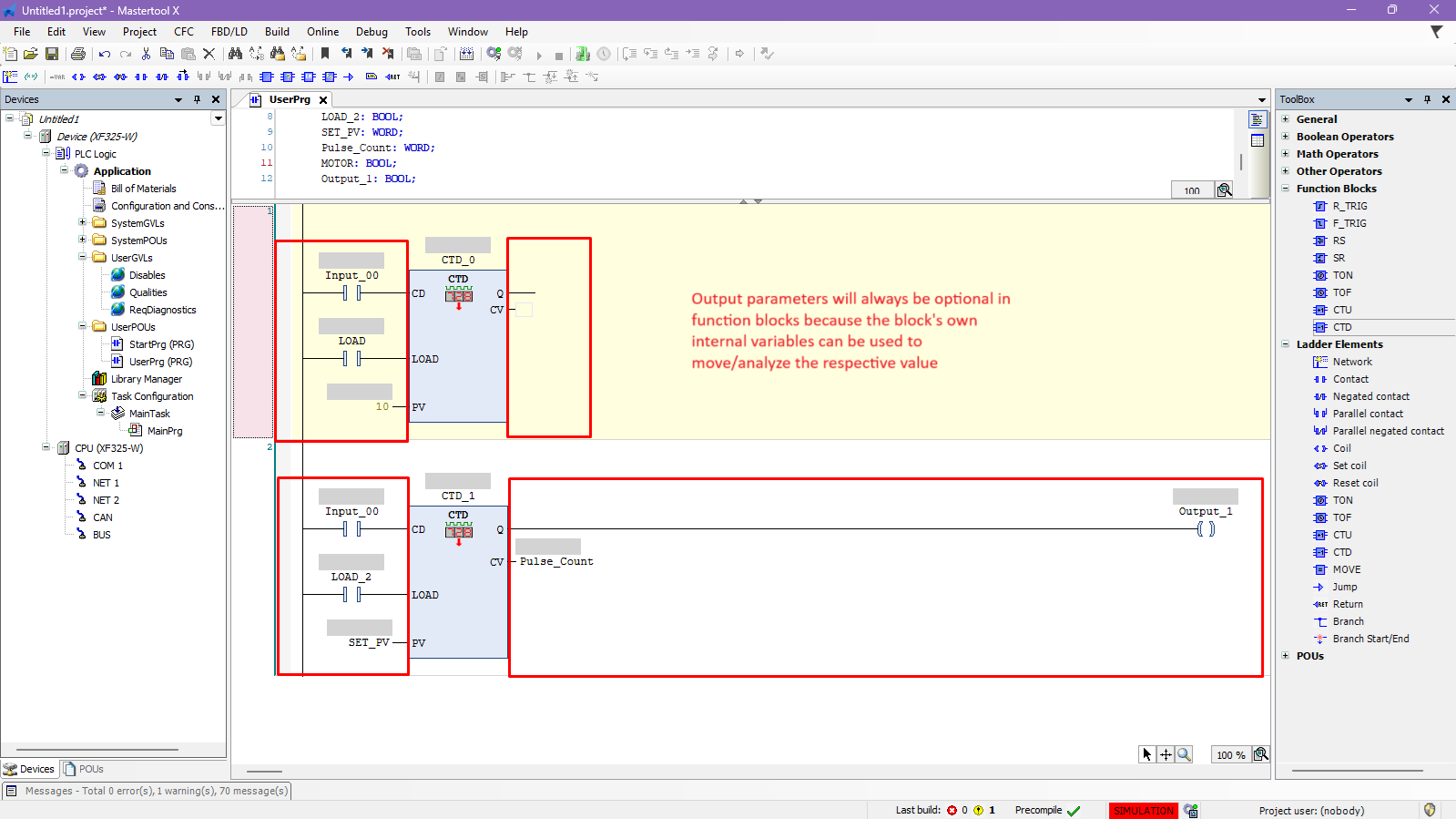Expand the SystemGVLs folder
Image resolution: width=1456 pixels, height=819 pixels.
82,222
